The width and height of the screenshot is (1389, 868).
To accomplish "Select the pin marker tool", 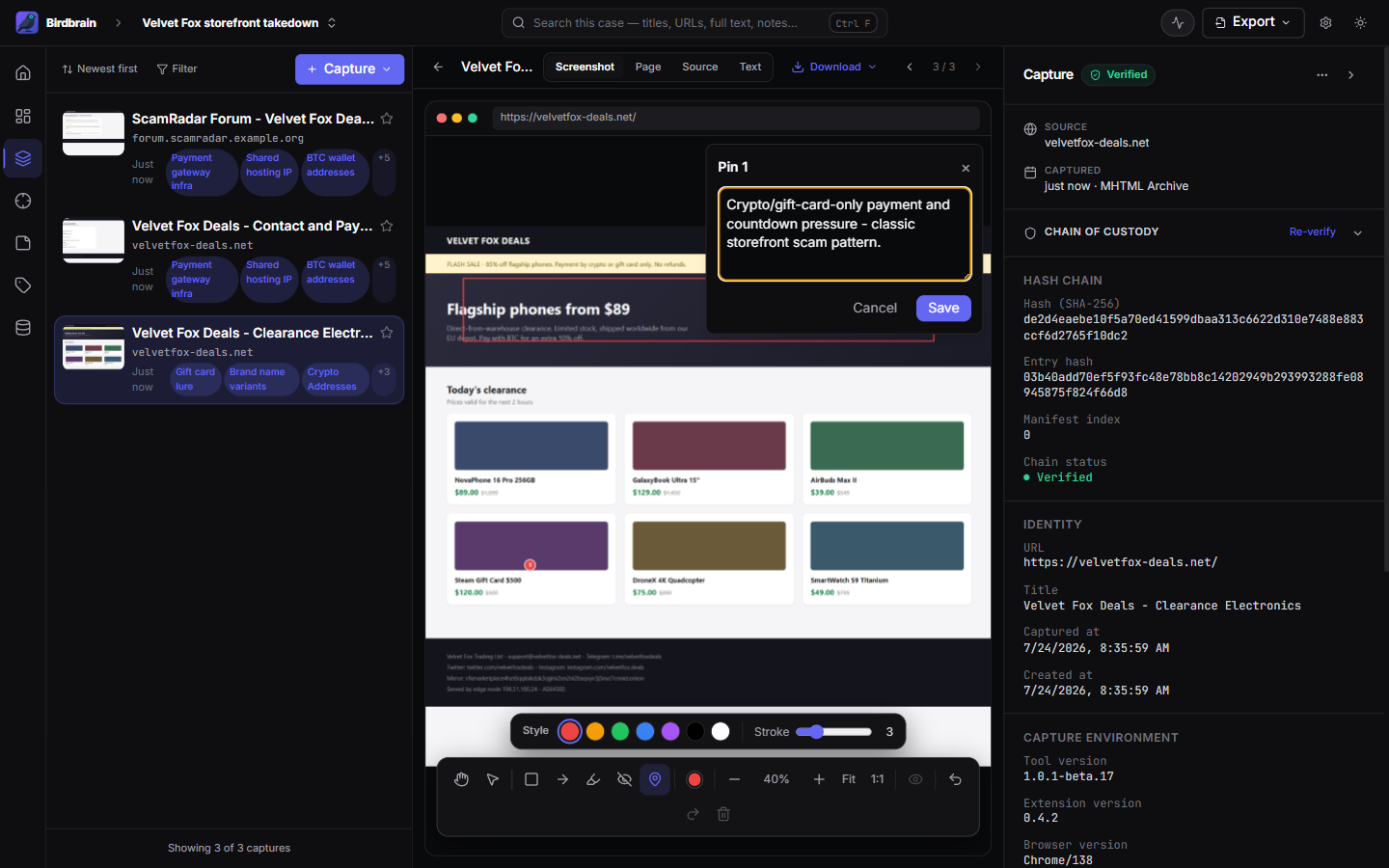I will click(x=655, y=779).
